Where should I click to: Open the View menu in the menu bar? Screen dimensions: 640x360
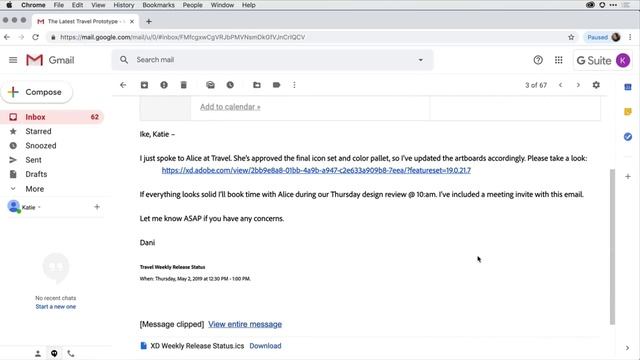click(x=98, y=5)
